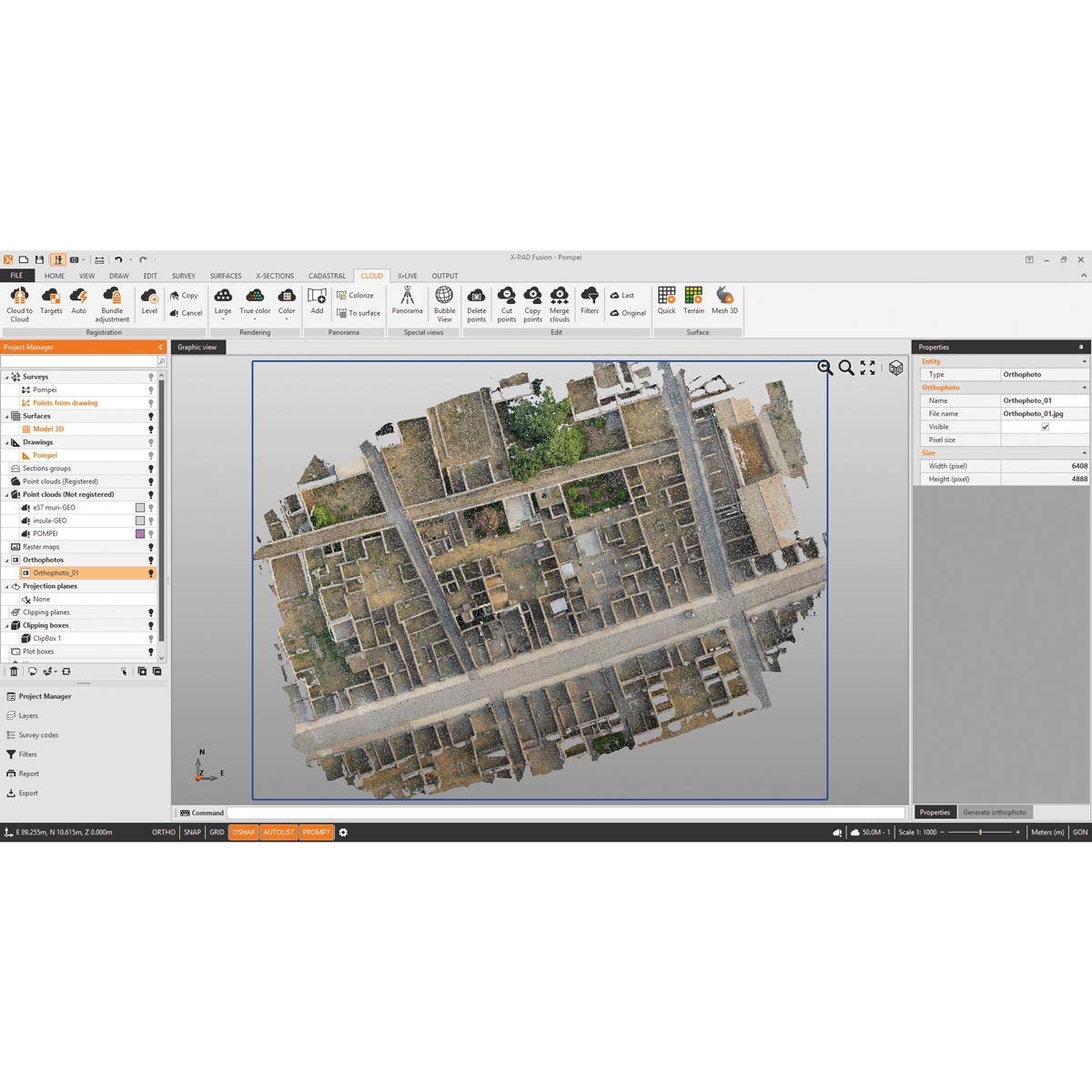Open the Panorama view tool
Viewport: 1092px width, 1092px height.
click(407, 301)
